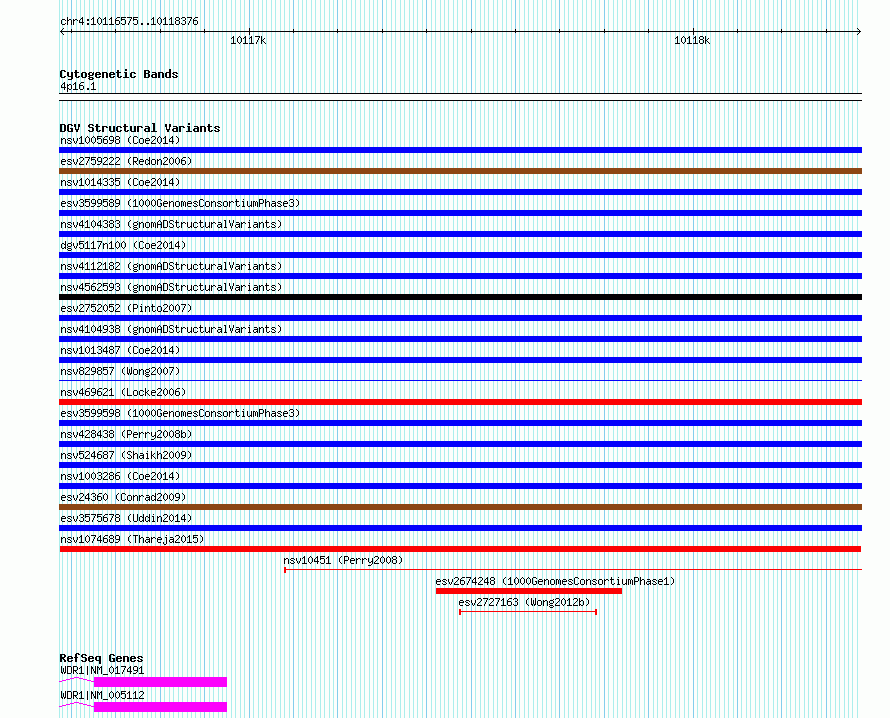The image size is (890, 718).
Task: Click the nsv469621 (Locke2006) label
Action: click(123, 392)
